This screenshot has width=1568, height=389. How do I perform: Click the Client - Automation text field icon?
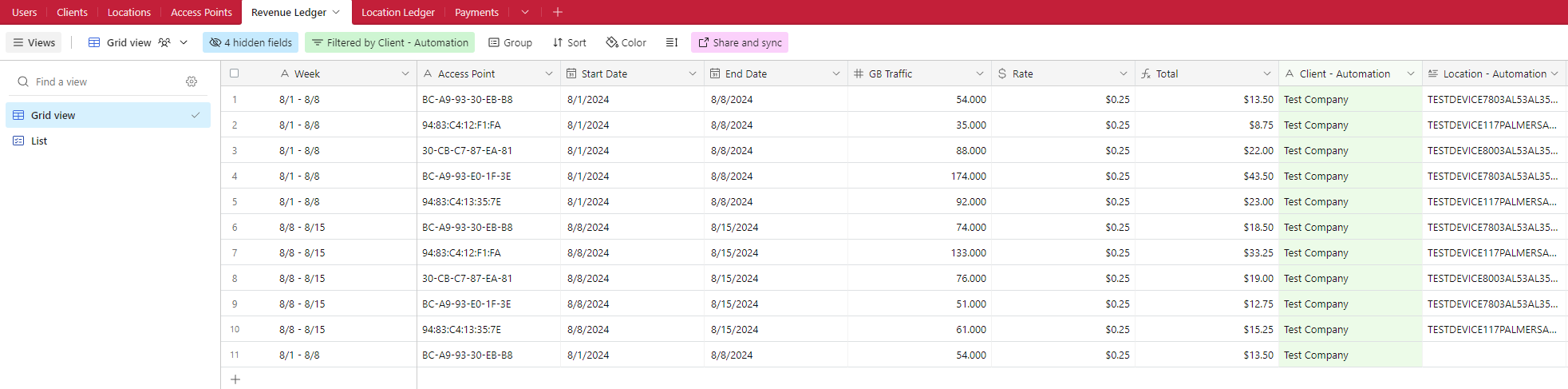tap(1290, 73)
